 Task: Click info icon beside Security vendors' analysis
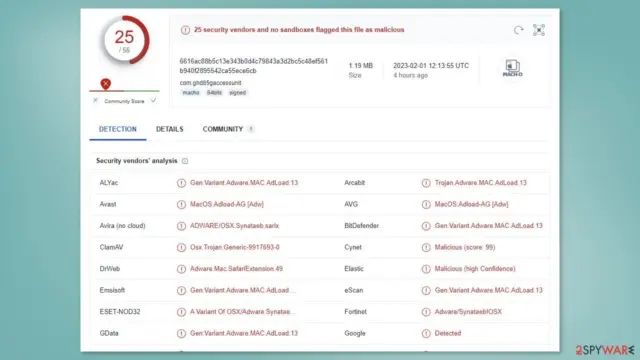185,161
